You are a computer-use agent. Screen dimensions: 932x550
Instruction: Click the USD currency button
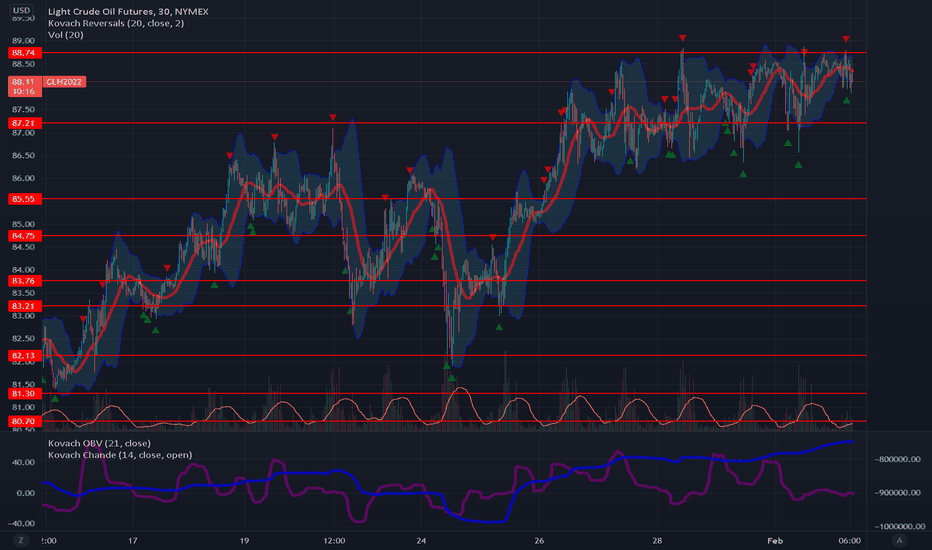[21, 10]
